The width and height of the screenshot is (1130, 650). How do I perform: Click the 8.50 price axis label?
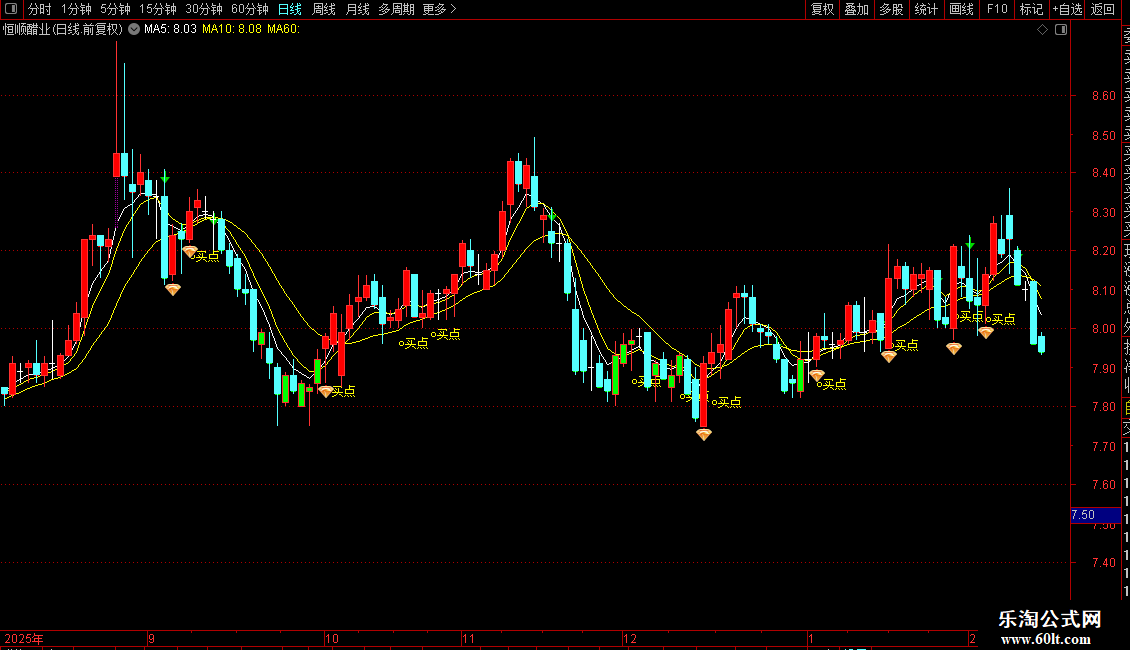[1103, 135]
